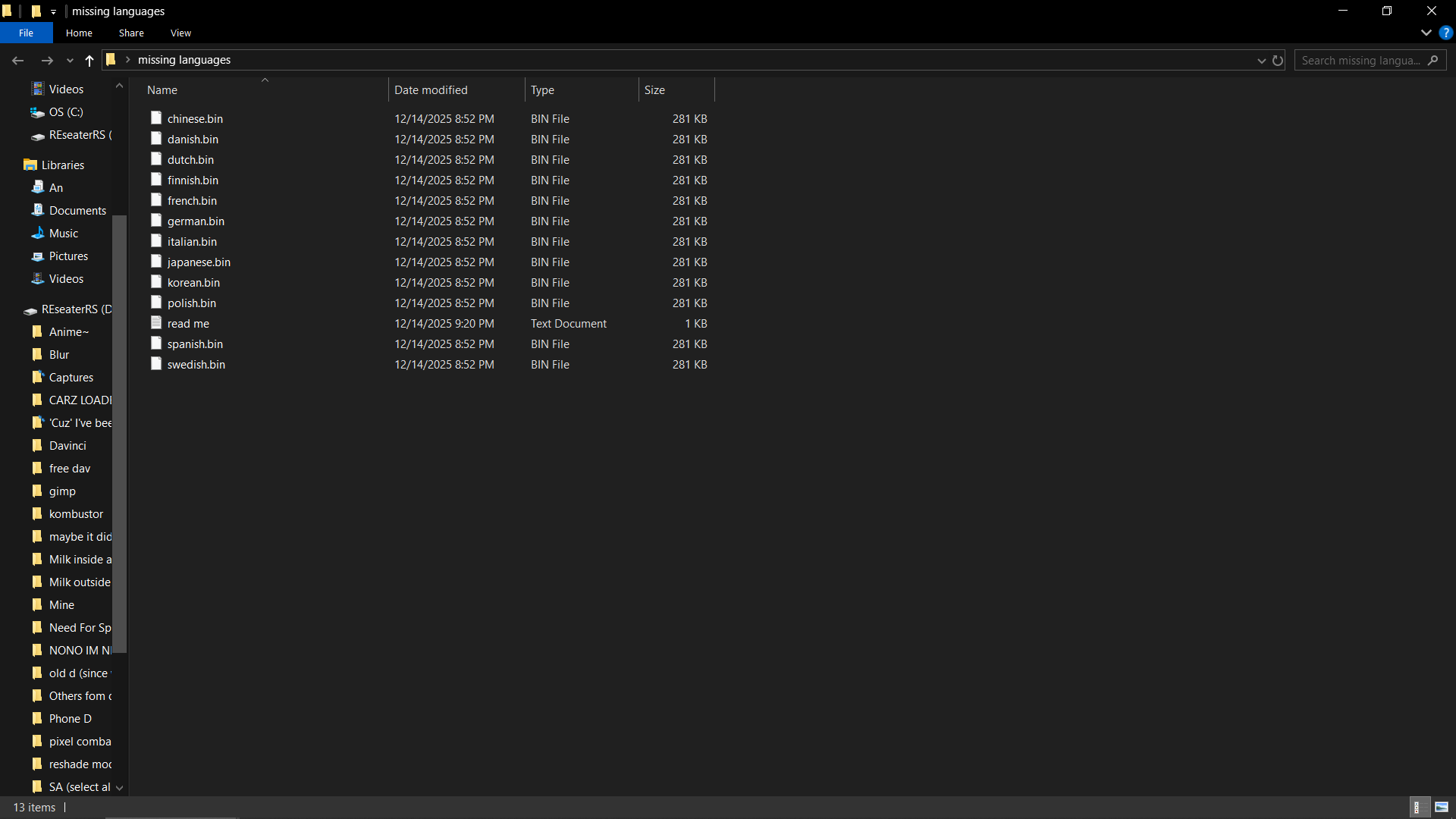Click the search missing languages field
The height and width of the screenshot is (819, 1456).
click(x=1361, y=61)
